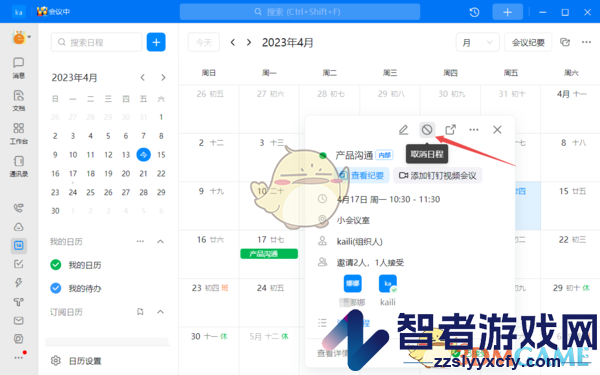Viewport: 600px width, 375px height.
Task: Click organizer kaili(组织人) row
Action: point(359,241)
